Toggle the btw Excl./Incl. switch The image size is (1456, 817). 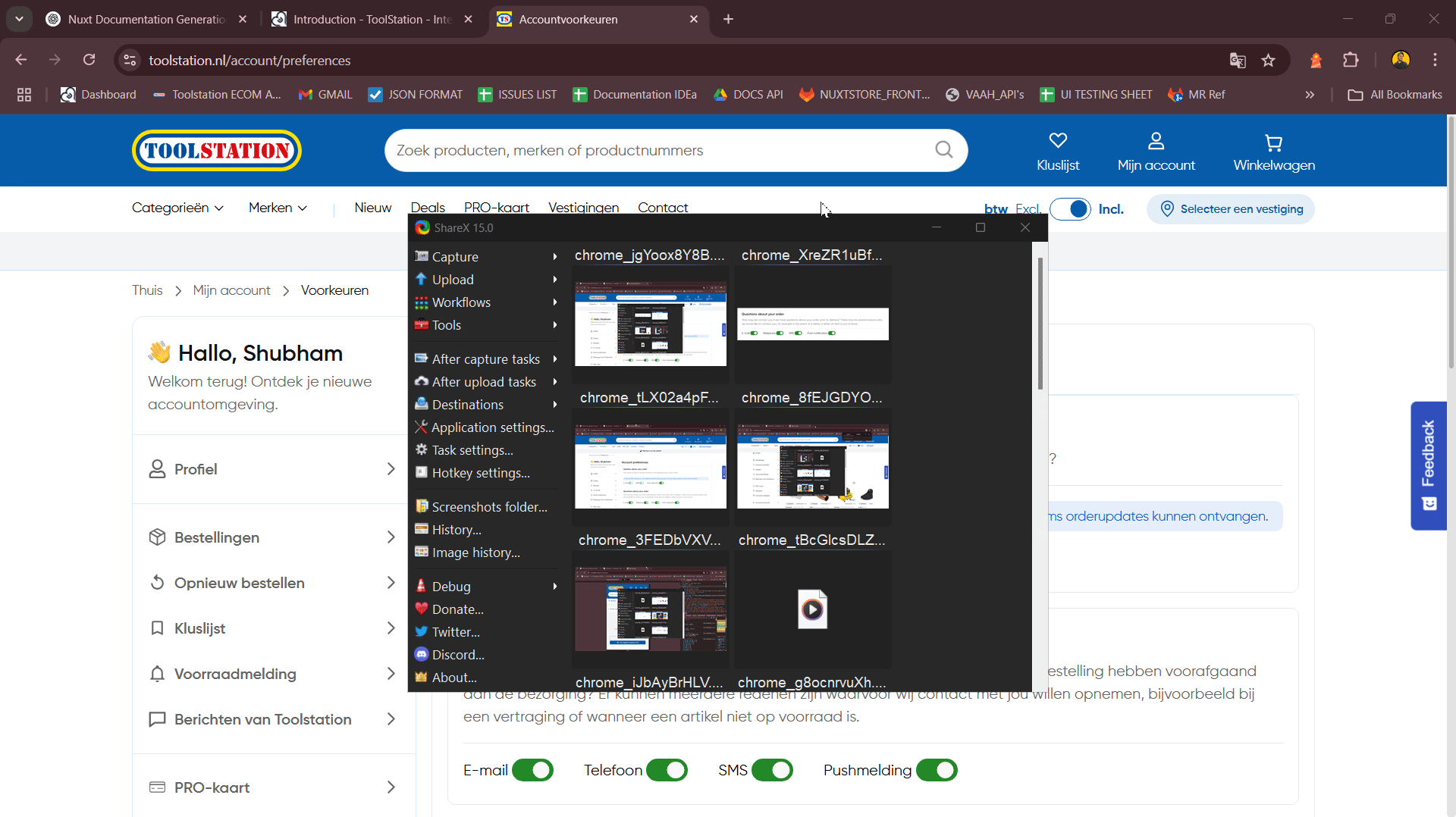(x=1070, y=209)
